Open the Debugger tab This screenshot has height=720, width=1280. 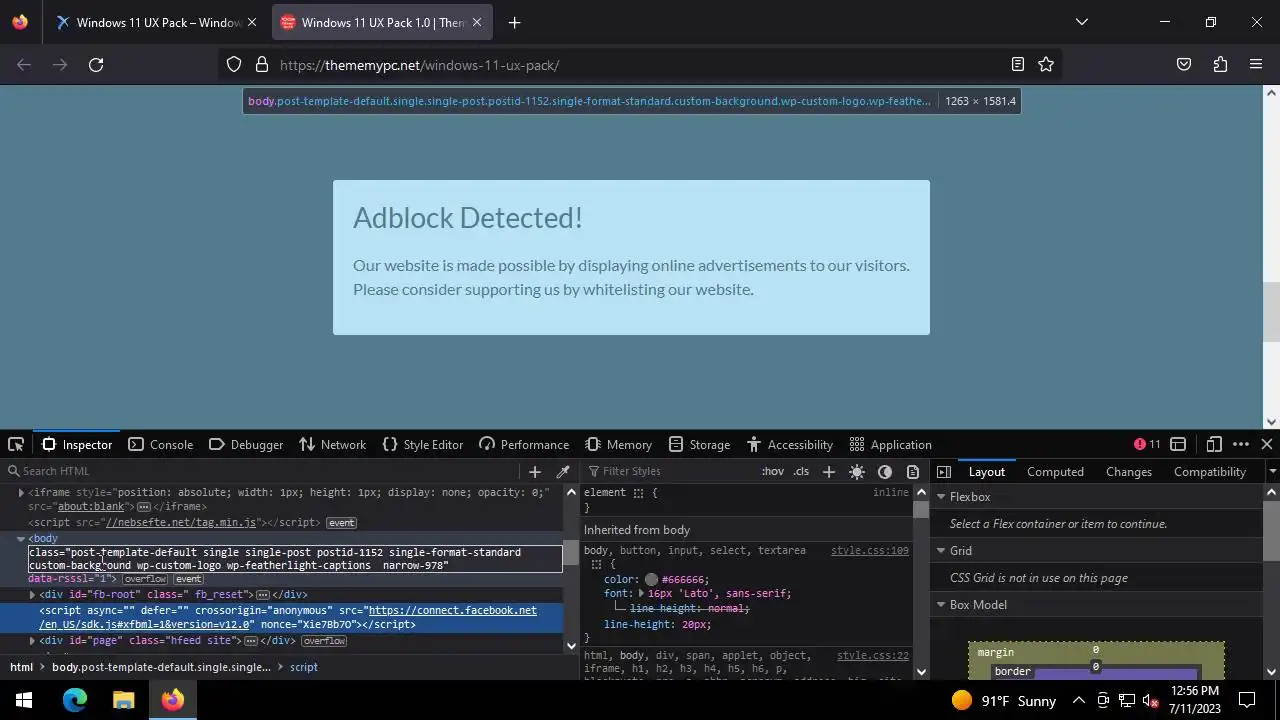coord(246,444)
